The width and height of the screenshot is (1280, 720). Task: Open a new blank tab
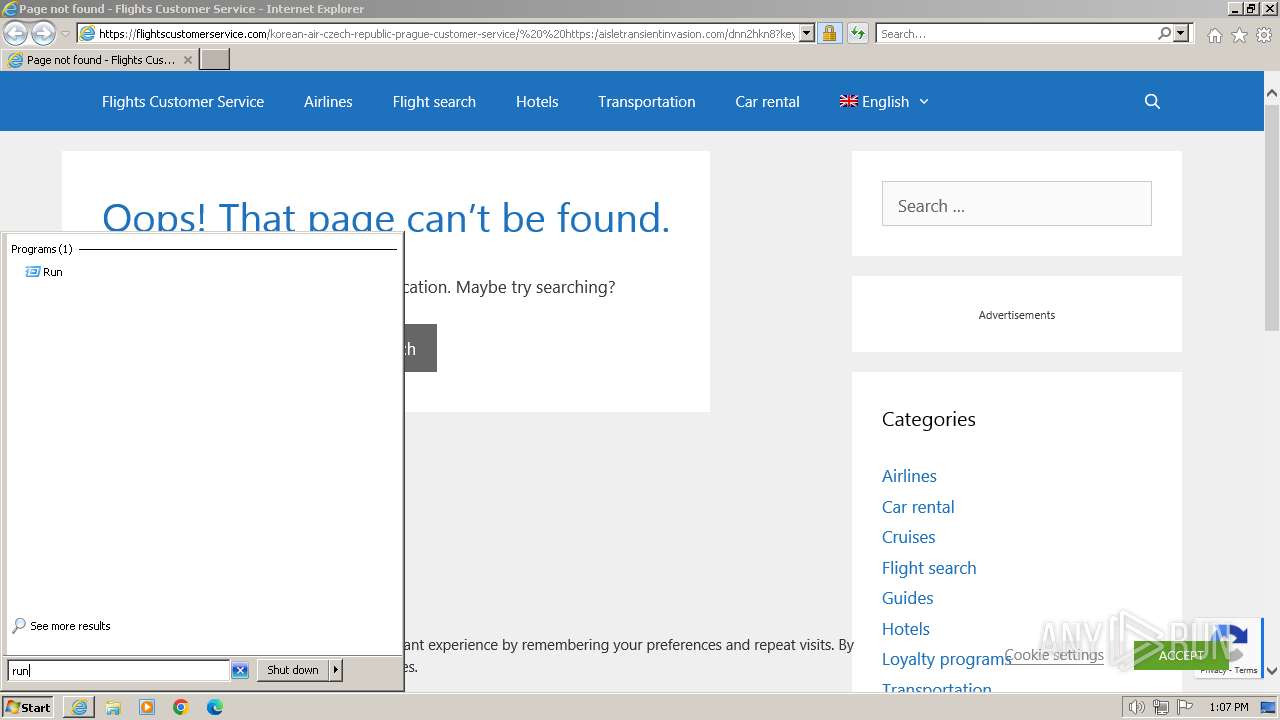pos(215,60)
